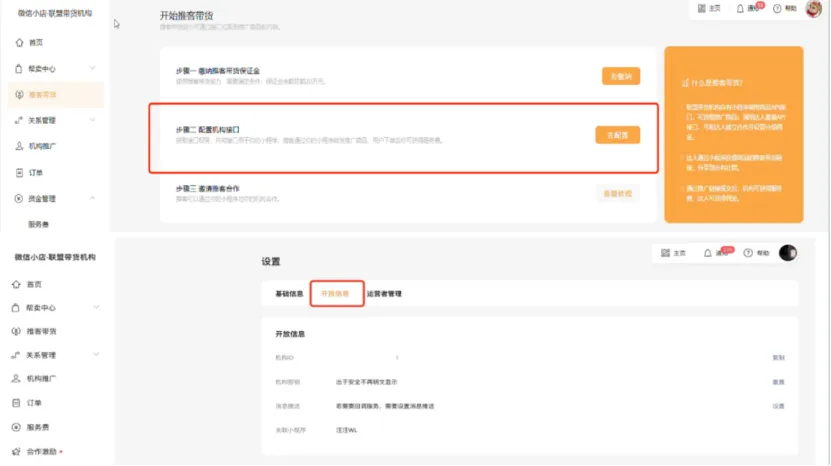Open the non-highlighted 推客带货 item beside 设置 page
This screenshot has height=466, width=831.
pos(41,331)
